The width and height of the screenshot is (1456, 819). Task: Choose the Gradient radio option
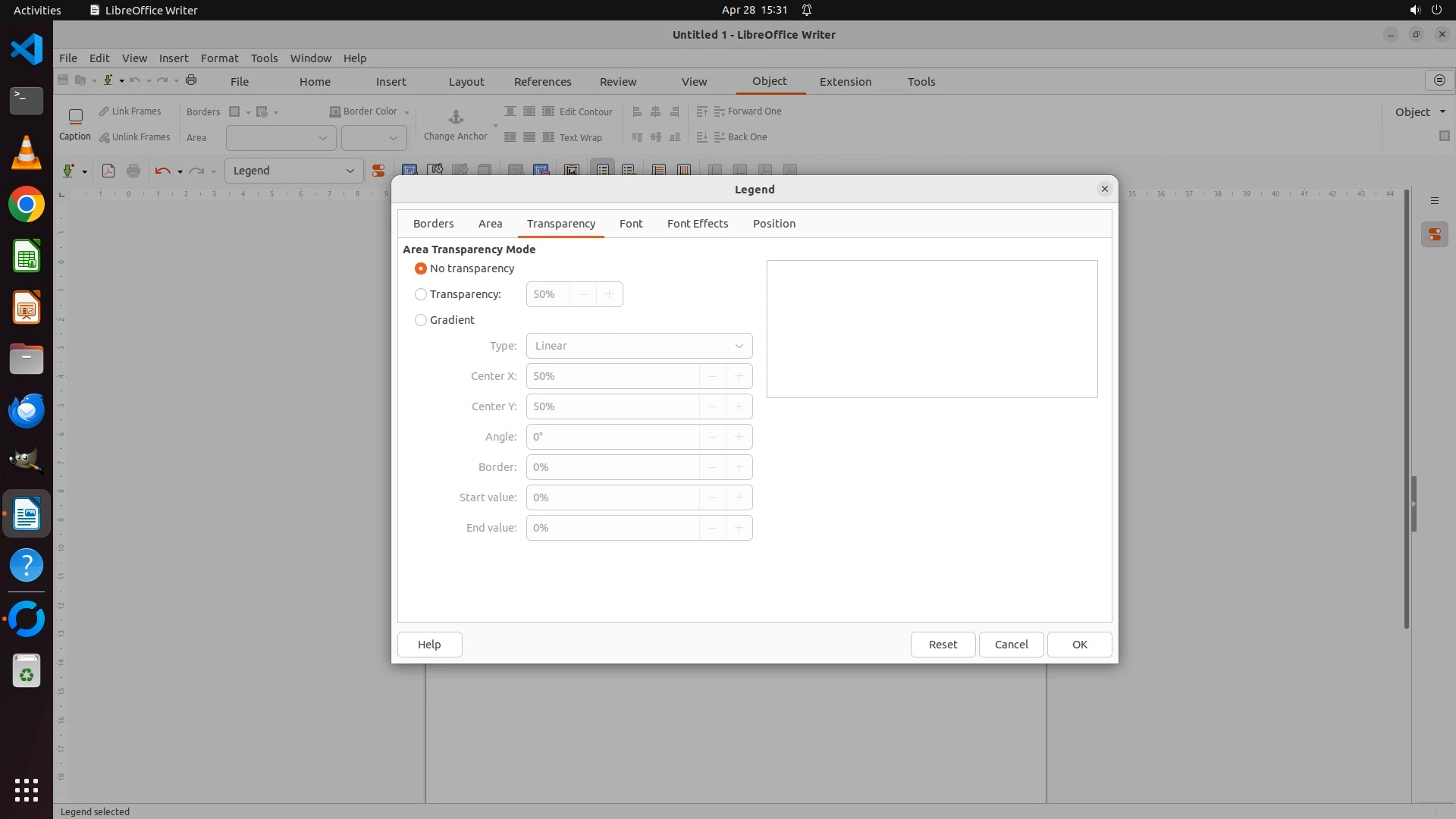421,320
